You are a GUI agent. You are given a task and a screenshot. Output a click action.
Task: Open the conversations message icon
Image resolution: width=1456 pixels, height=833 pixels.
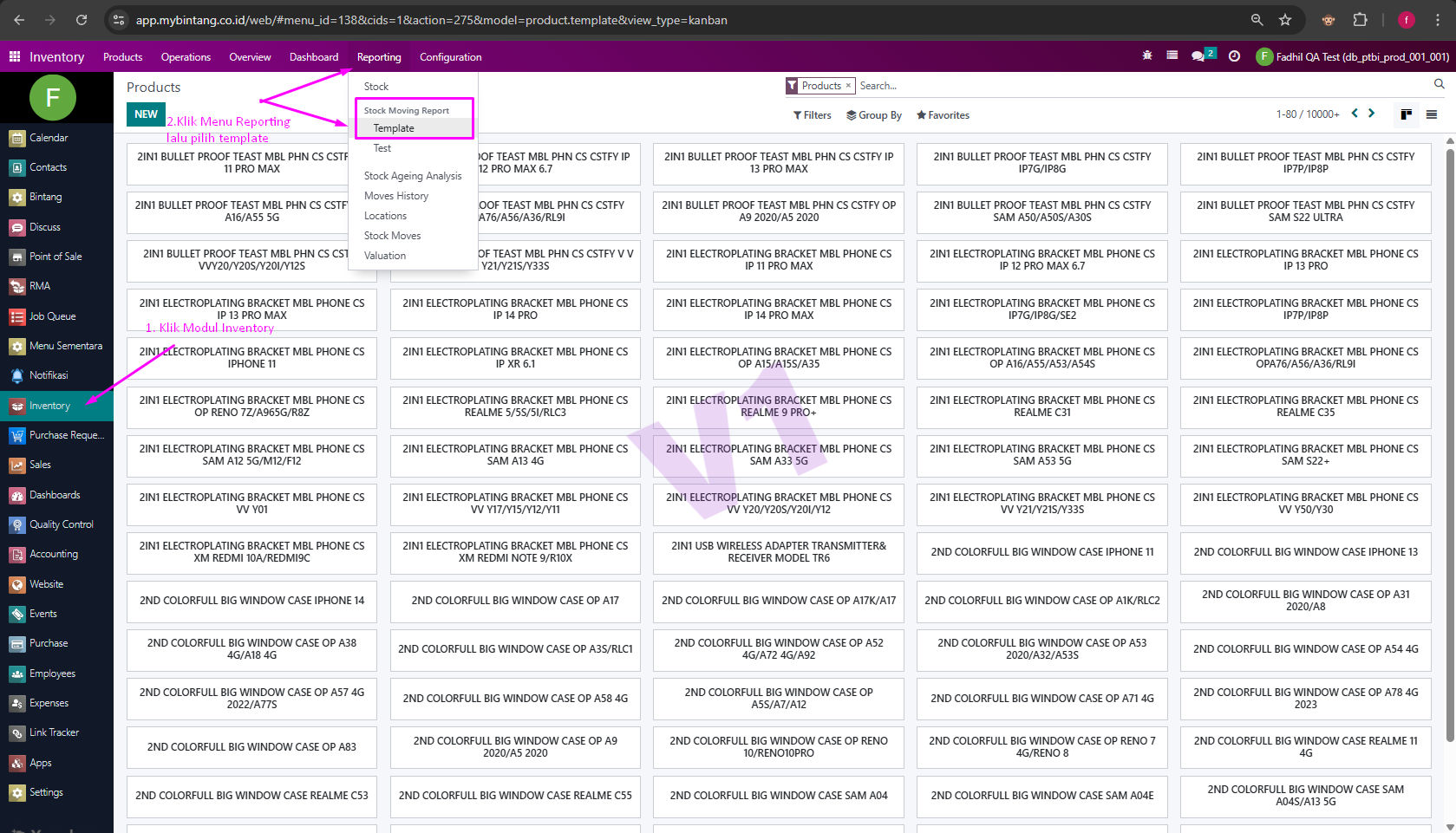point(1199,55)
